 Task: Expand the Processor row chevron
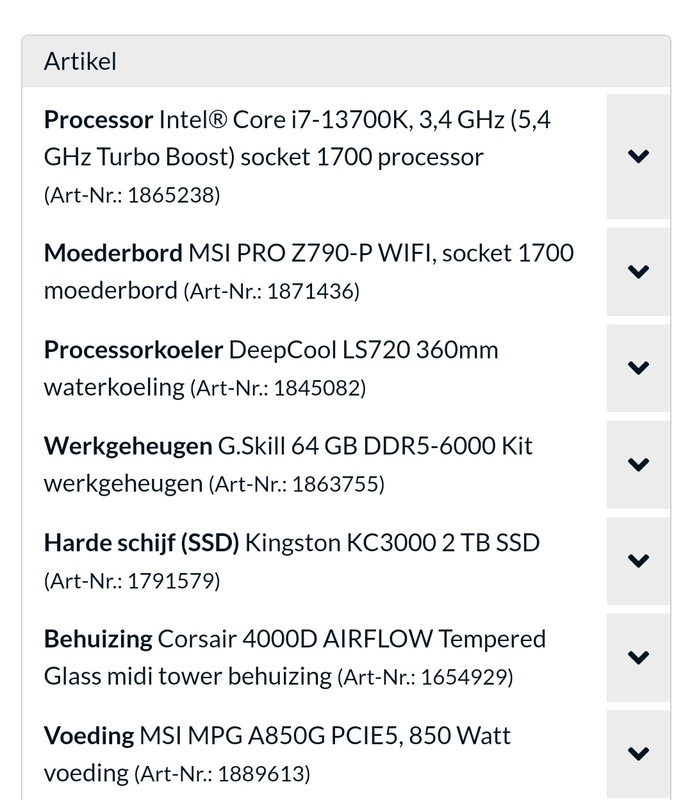[638, 156]
